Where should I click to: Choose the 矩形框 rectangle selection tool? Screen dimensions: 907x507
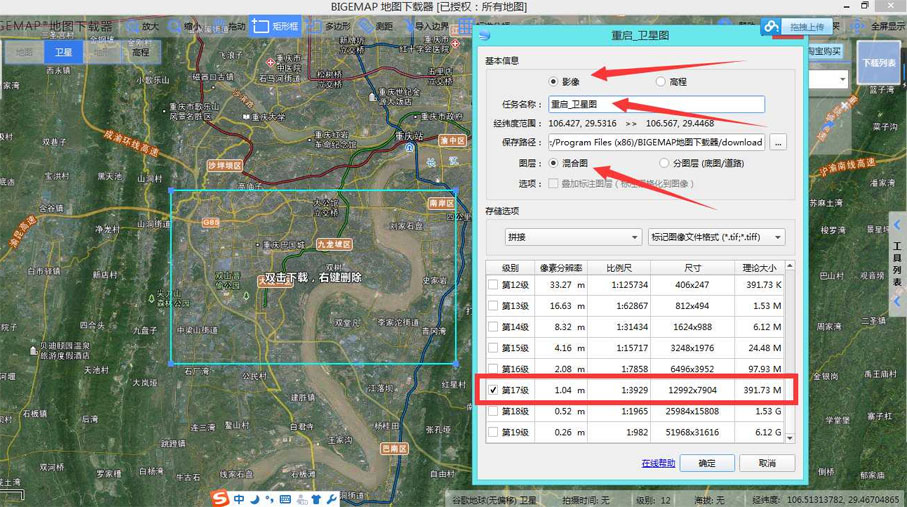pyautogui.click(x=275, y=26)
